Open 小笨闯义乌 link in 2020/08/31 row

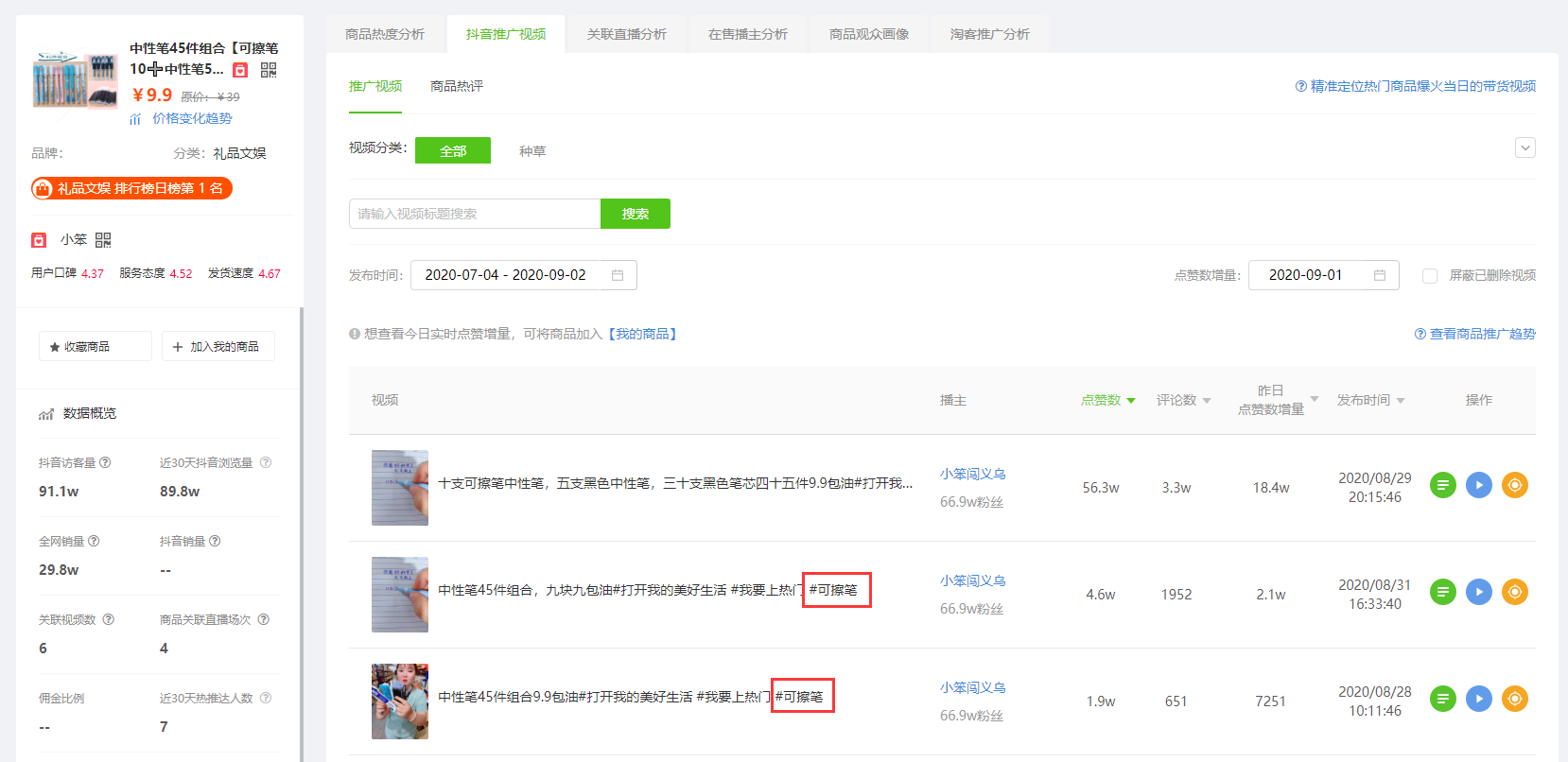[x=973, y=580]
